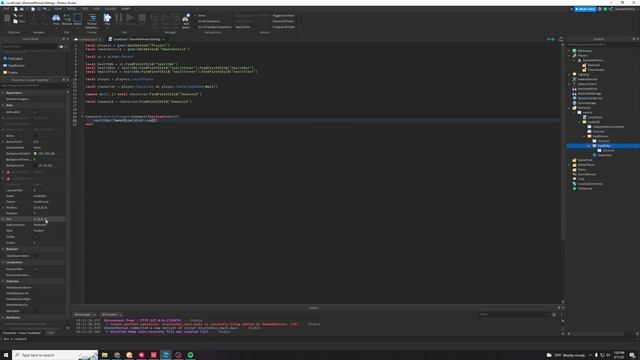Viewport: 640px width, 360px height.
Task: Click TextButton in the Insert Object list
Action: pyautogui.click(x=16, y=65)
